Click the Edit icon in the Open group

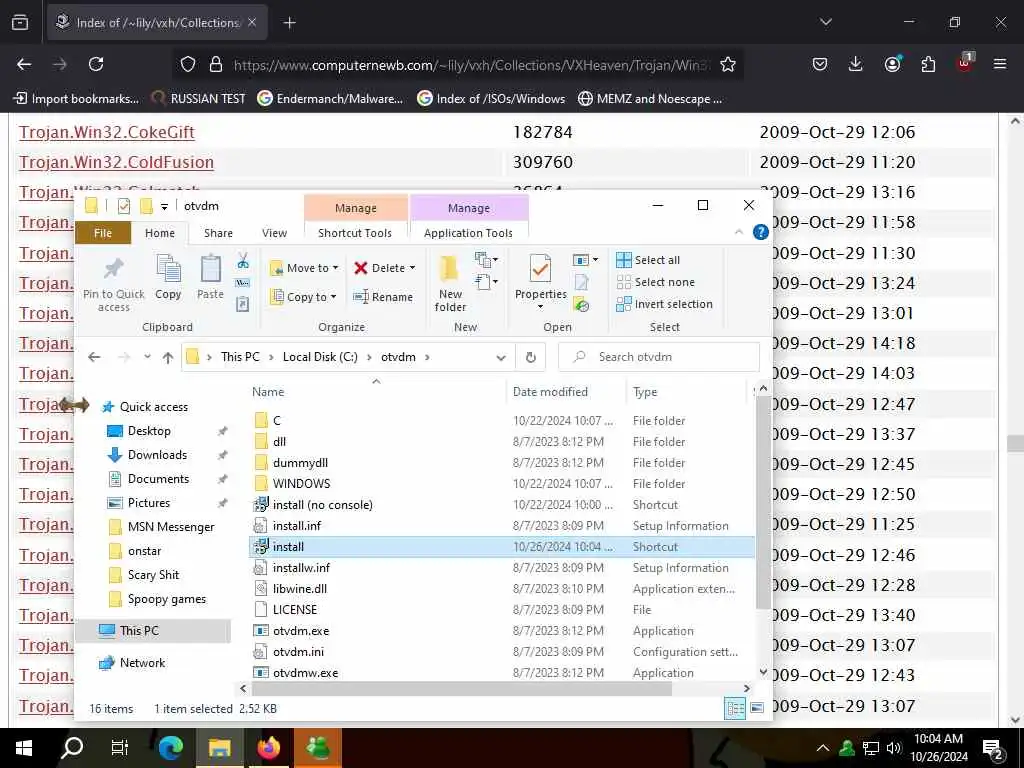pyautogui.click(x=581, y=282)
